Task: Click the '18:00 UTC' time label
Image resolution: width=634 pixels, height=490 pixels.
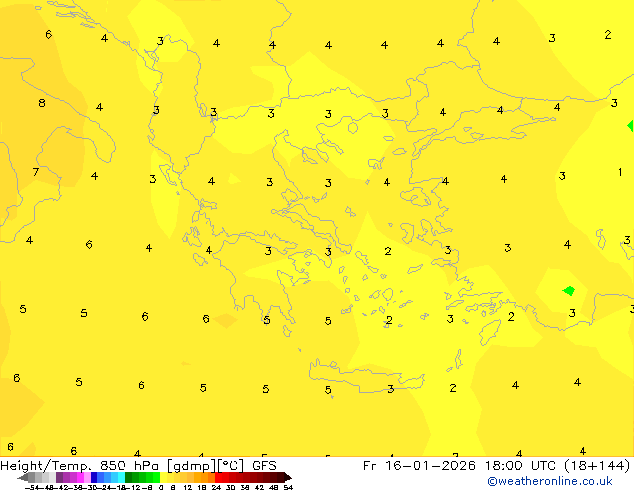Action: click(522, 466)
